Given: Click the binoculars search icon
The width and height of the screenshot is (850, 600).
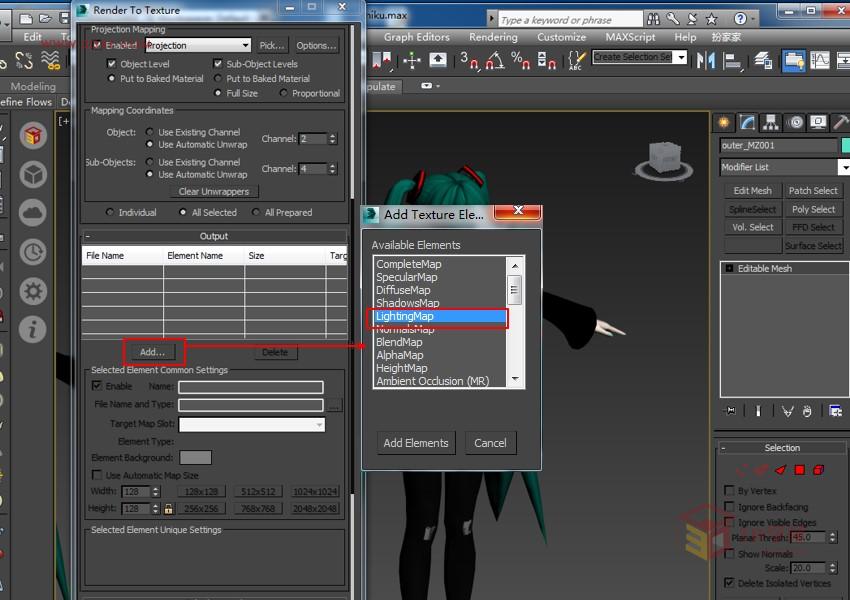Looking at the screenshot, I should pyautogui.click(x=653, y=20).
